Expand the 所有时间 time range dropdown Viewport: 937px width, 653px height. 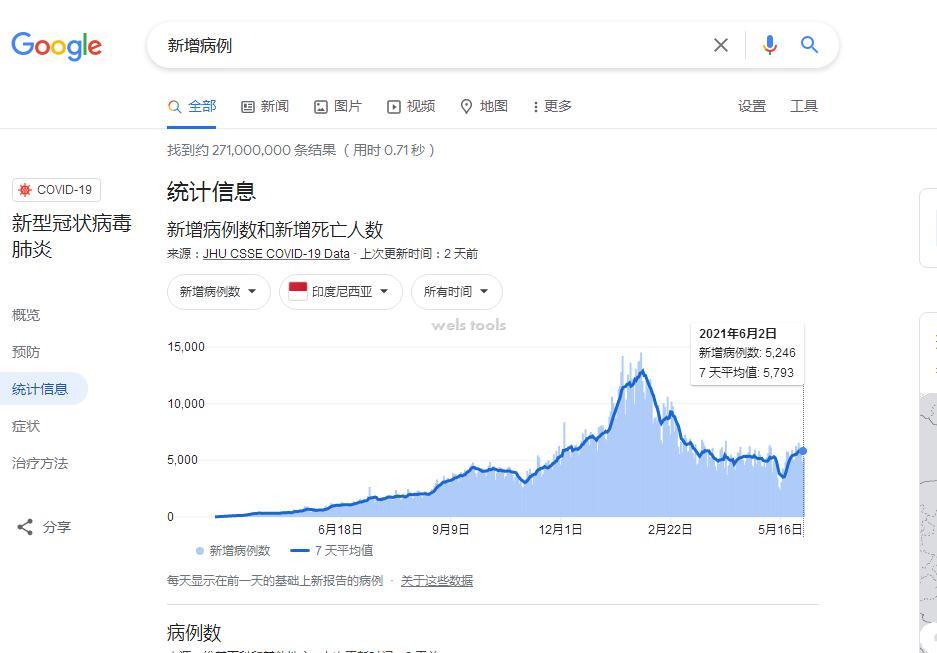(457, 292)
